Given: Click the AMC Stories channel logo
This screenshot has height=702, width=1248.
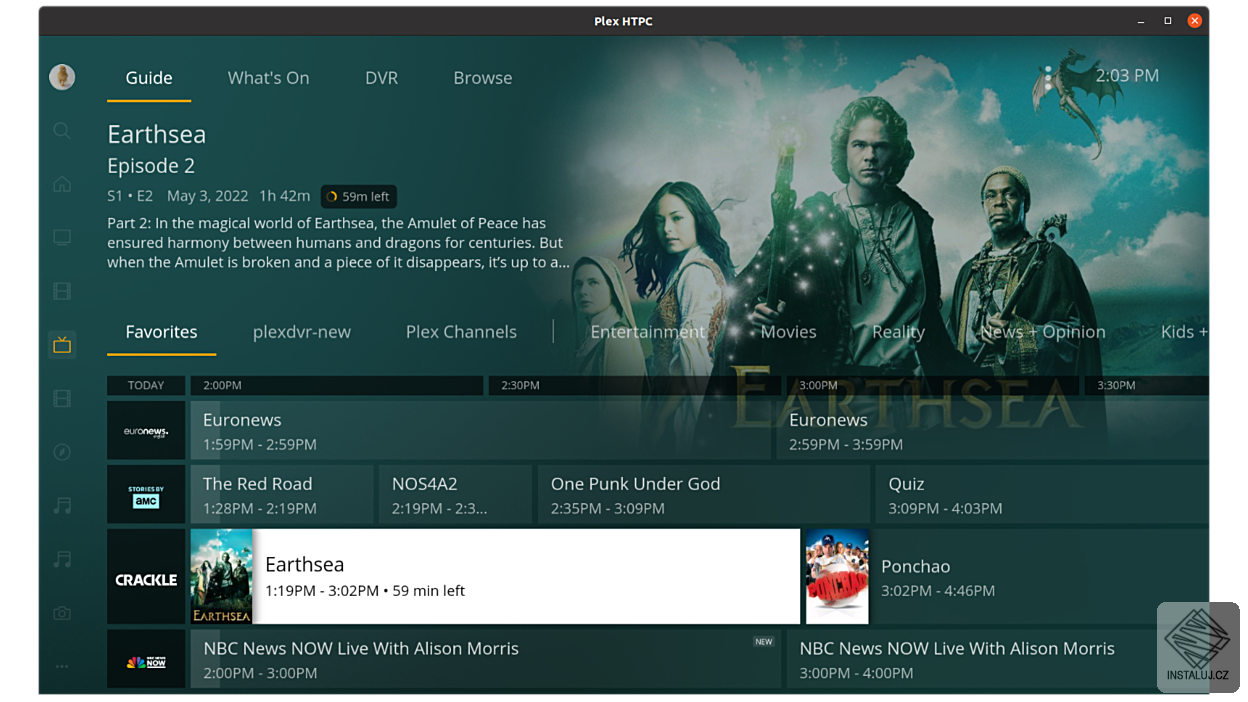Looking at the screenshot, I should (146, 494).
